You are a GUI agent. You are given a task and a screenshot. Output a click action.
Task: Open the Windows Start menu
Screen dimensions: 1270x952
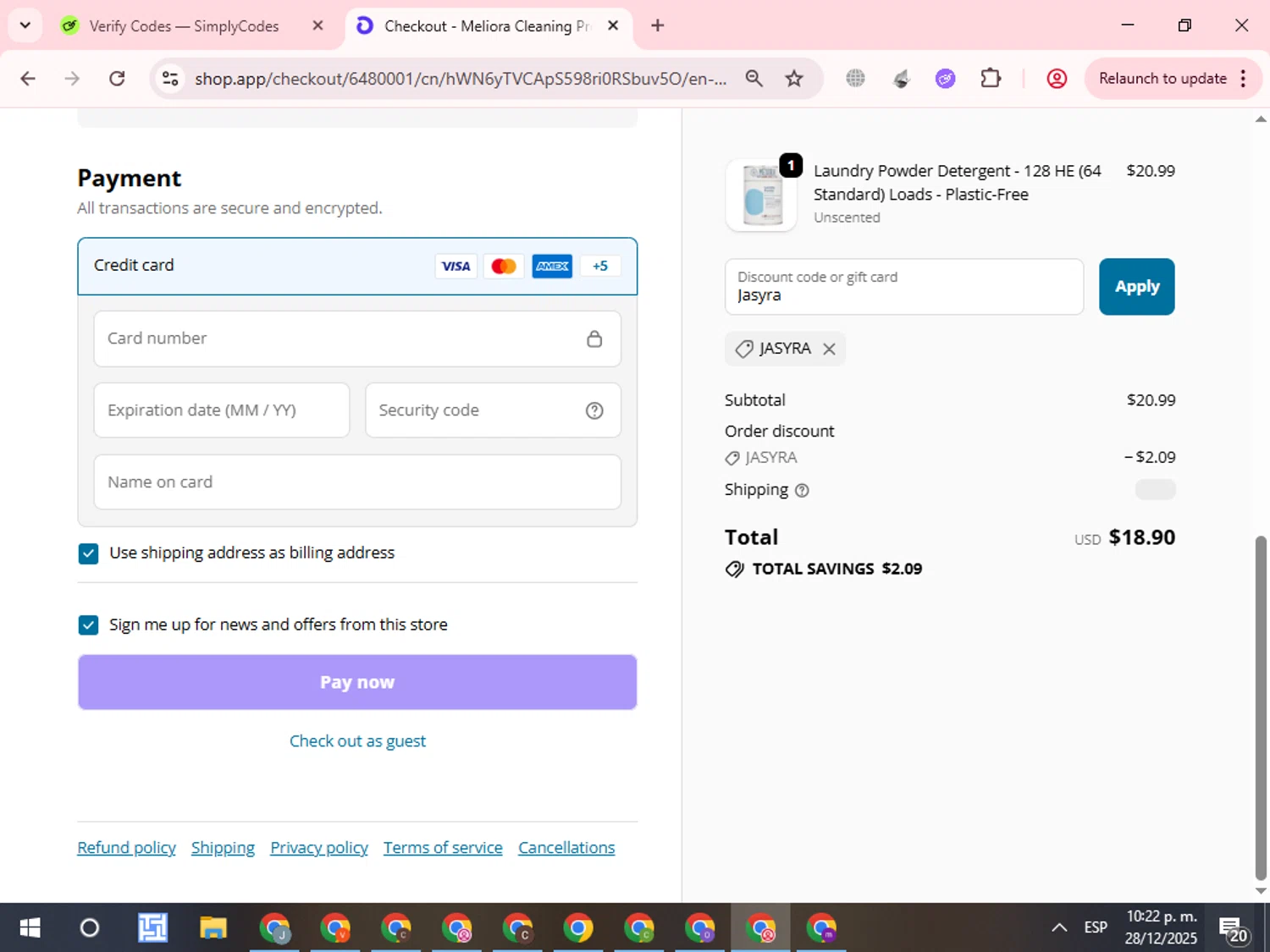coord(30,928)
